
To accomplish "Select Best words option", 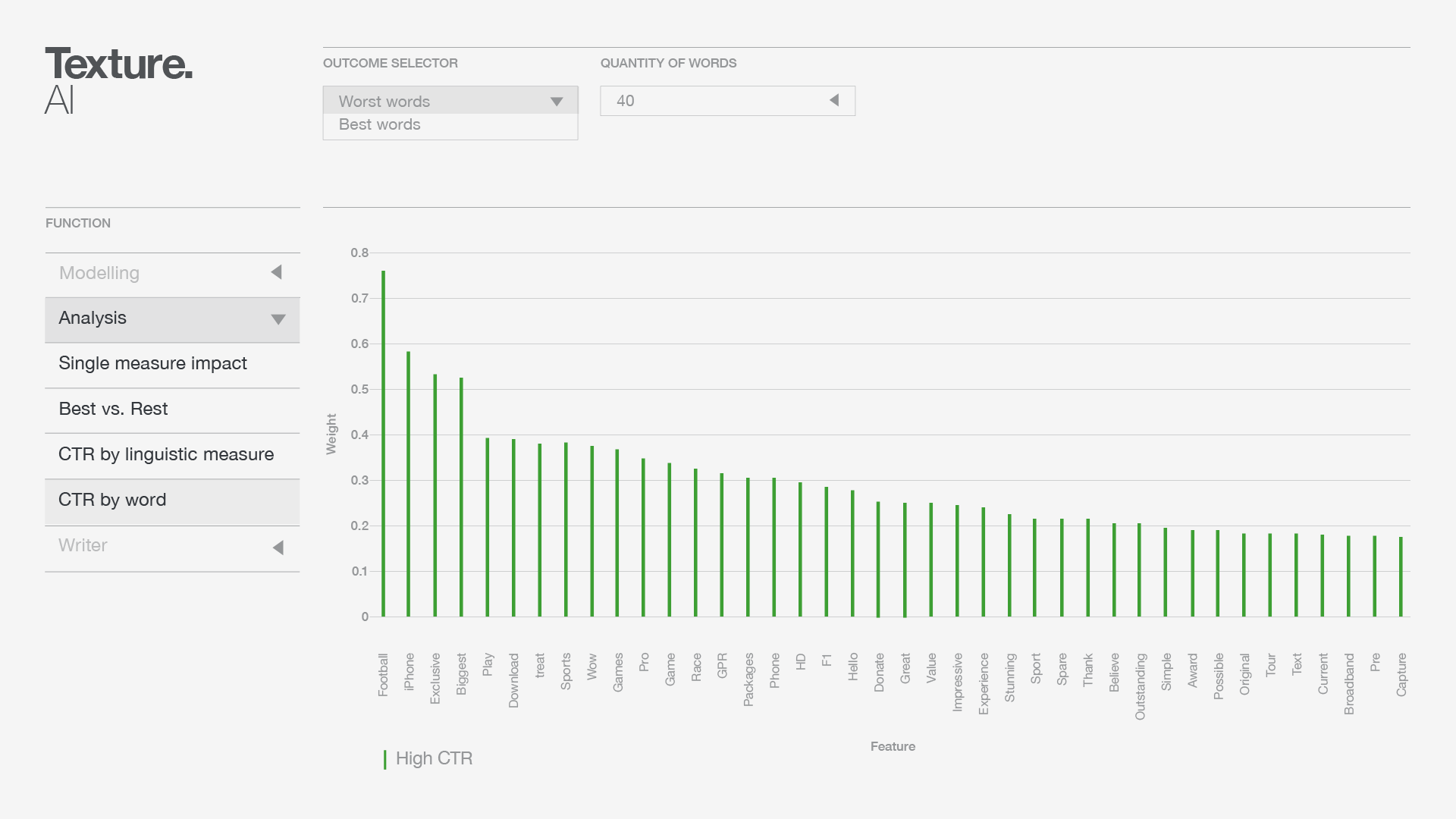I will pyautogui.click(x=379, y=124).
